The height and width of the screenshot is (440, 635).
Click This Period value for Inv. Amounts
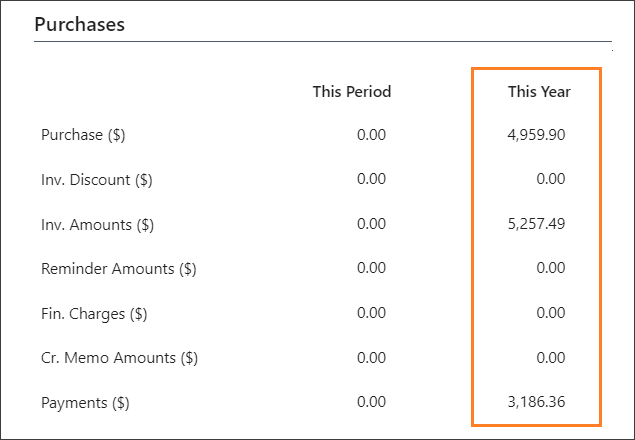pyautogui.click(x=371, y=224)
